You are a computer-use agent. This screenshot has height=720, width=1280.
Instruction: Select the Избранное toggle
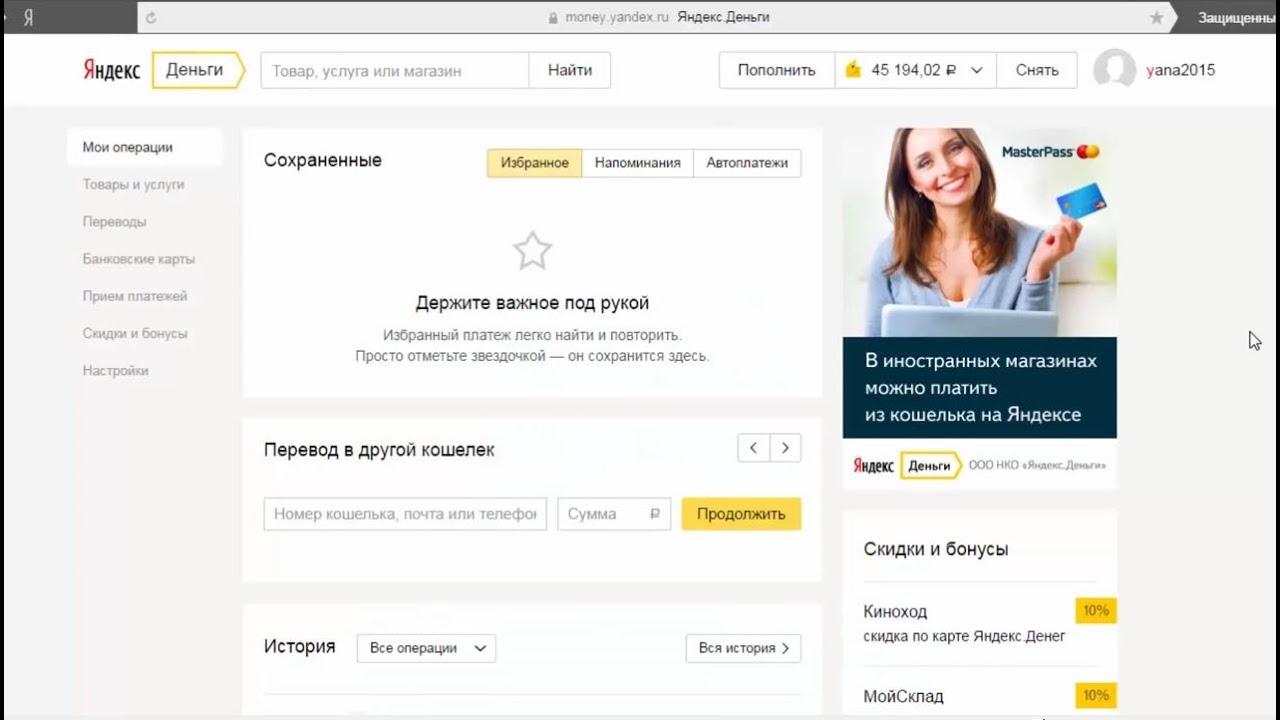(x=534, y=163)
